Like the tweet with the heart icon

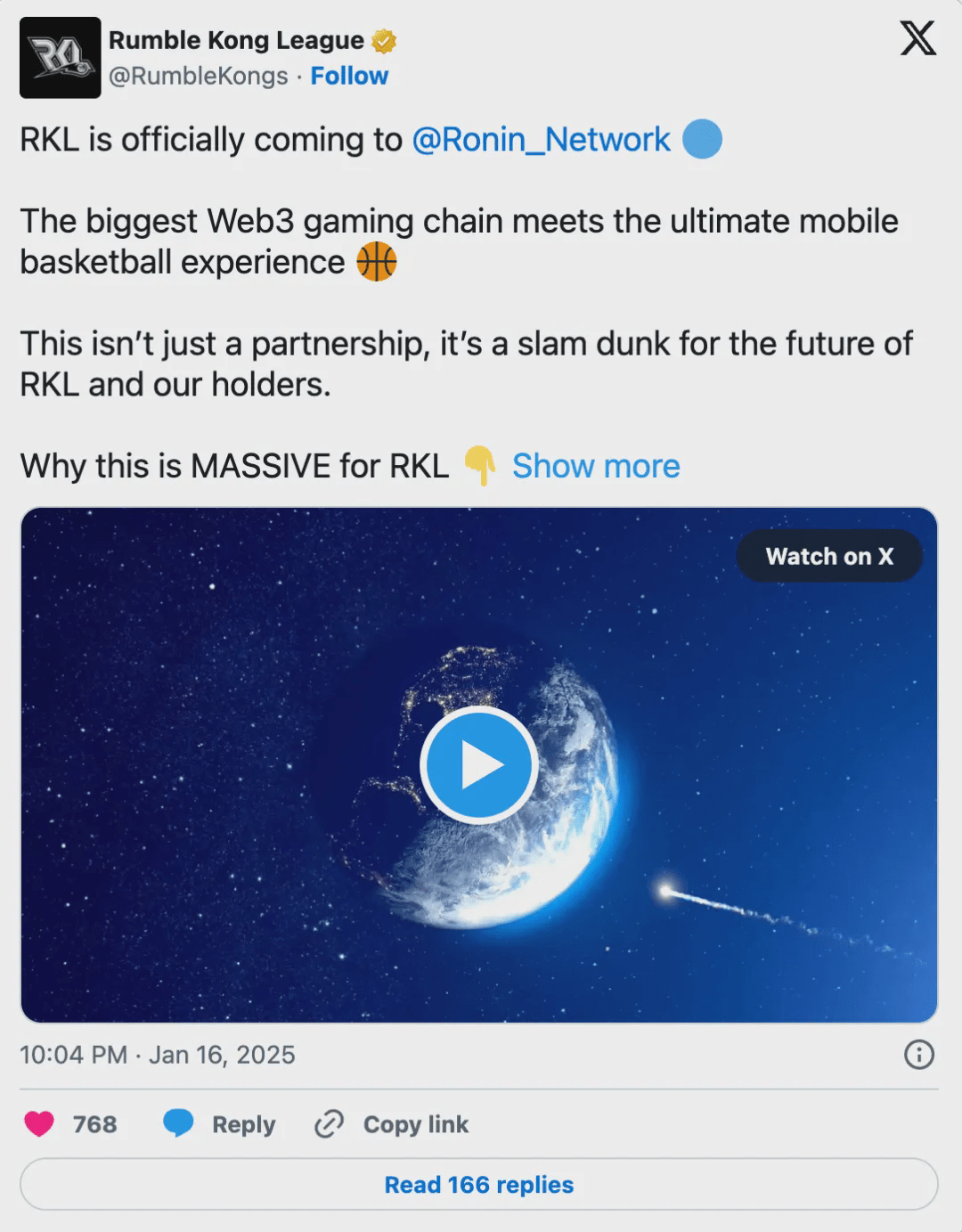pos(39,1124)
